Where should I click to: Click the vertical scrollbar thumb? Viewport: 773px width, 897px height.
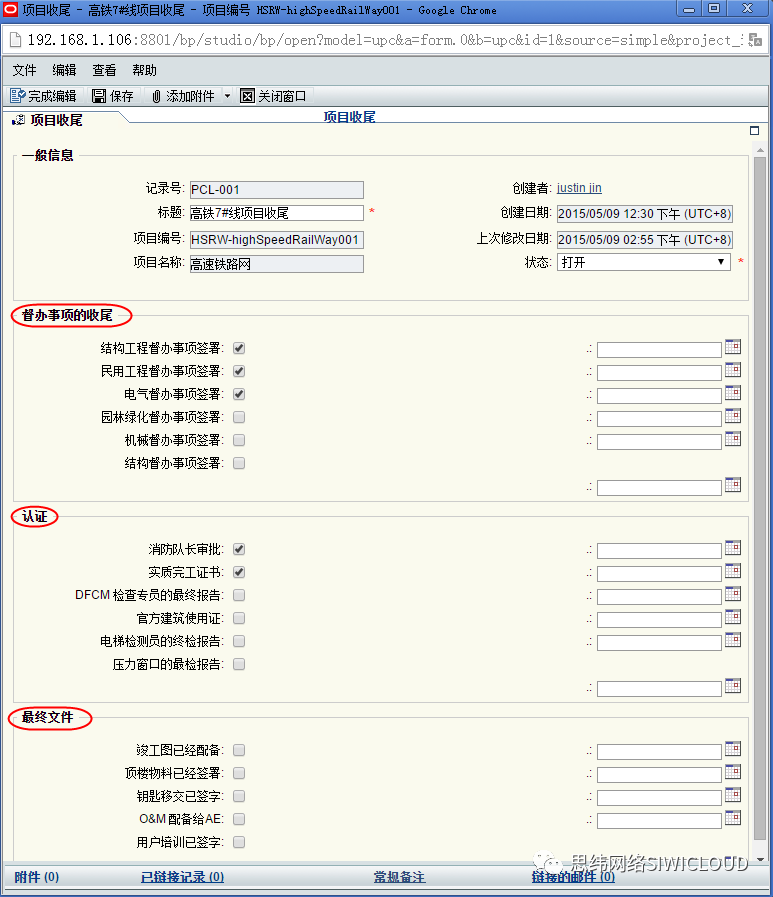pos(760,498)
